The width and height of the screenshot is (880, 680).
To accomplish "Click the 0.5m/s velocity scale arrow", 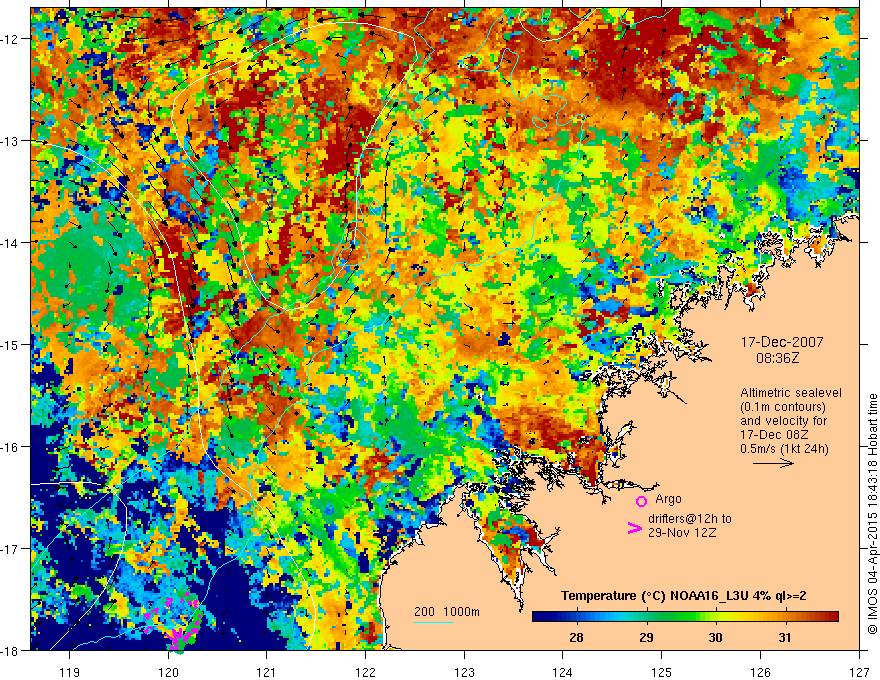I will pyautogui.click(x=773, y=463).
